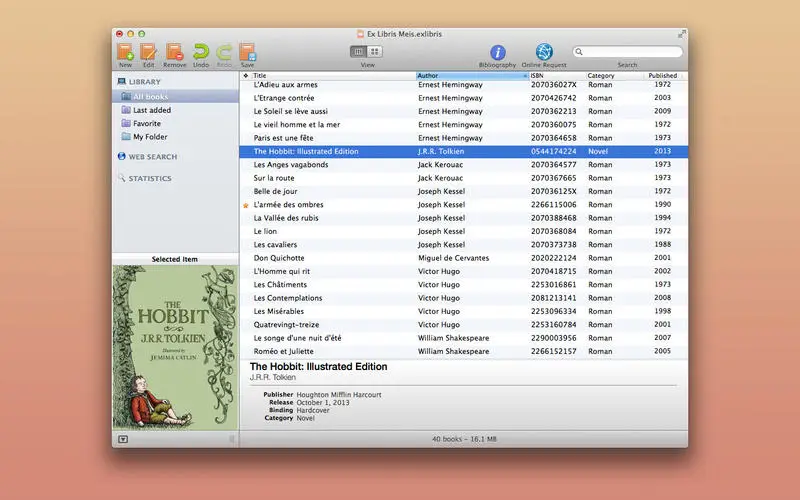Select the row Les Misérables

point(463,311)
